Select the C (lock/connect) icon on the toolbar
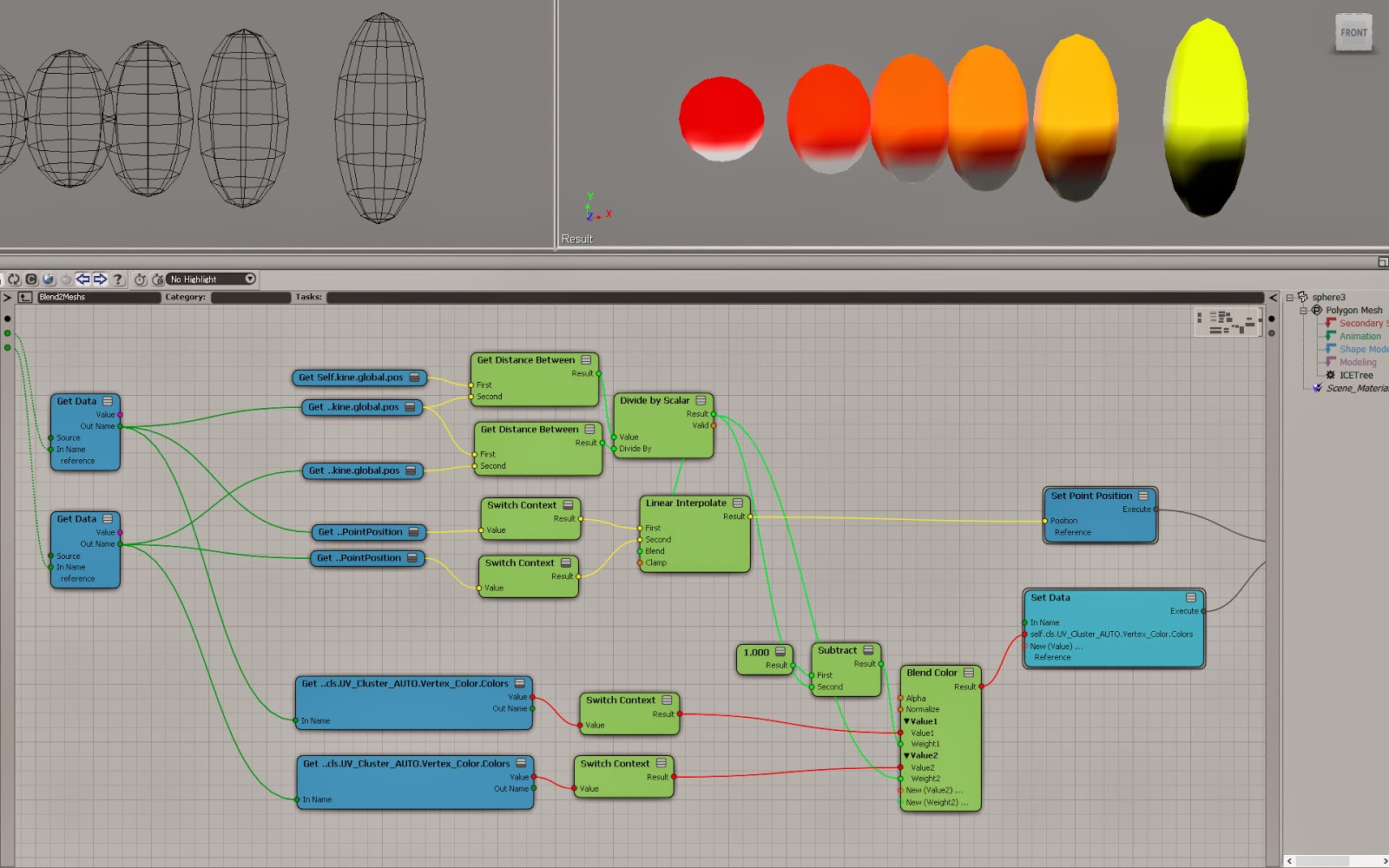 (x=31, y=279)
